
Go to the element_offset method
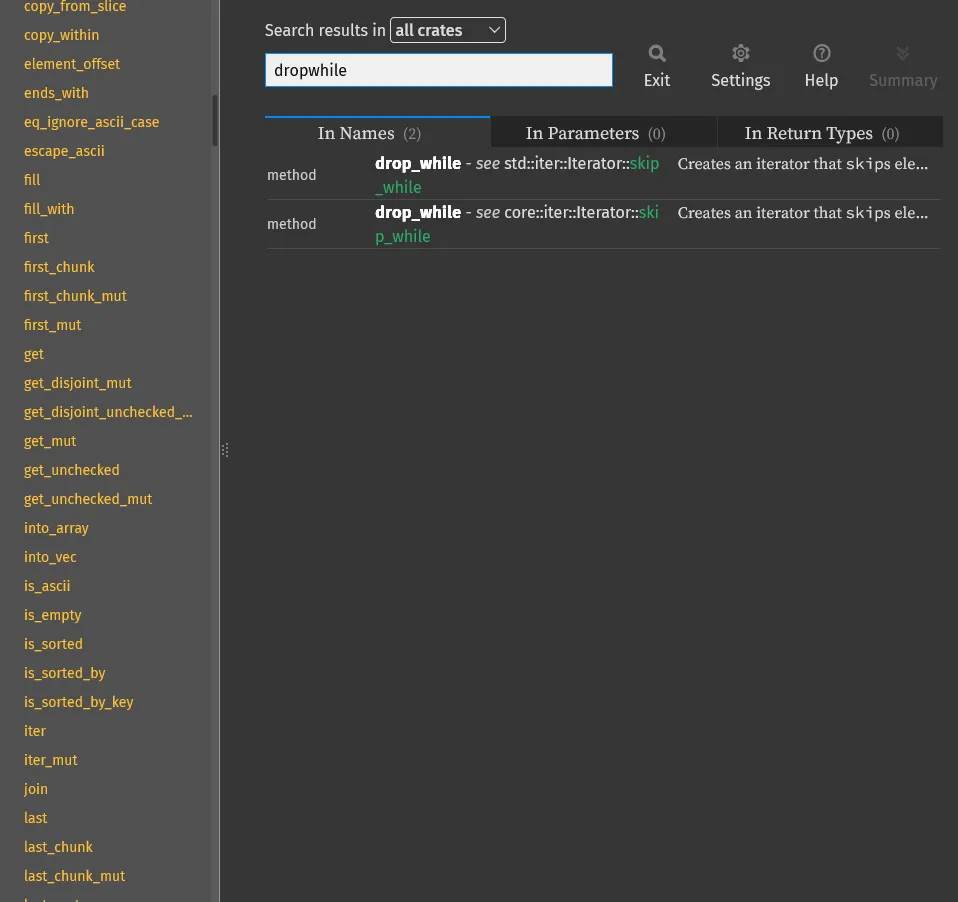[x=71, y=64]
